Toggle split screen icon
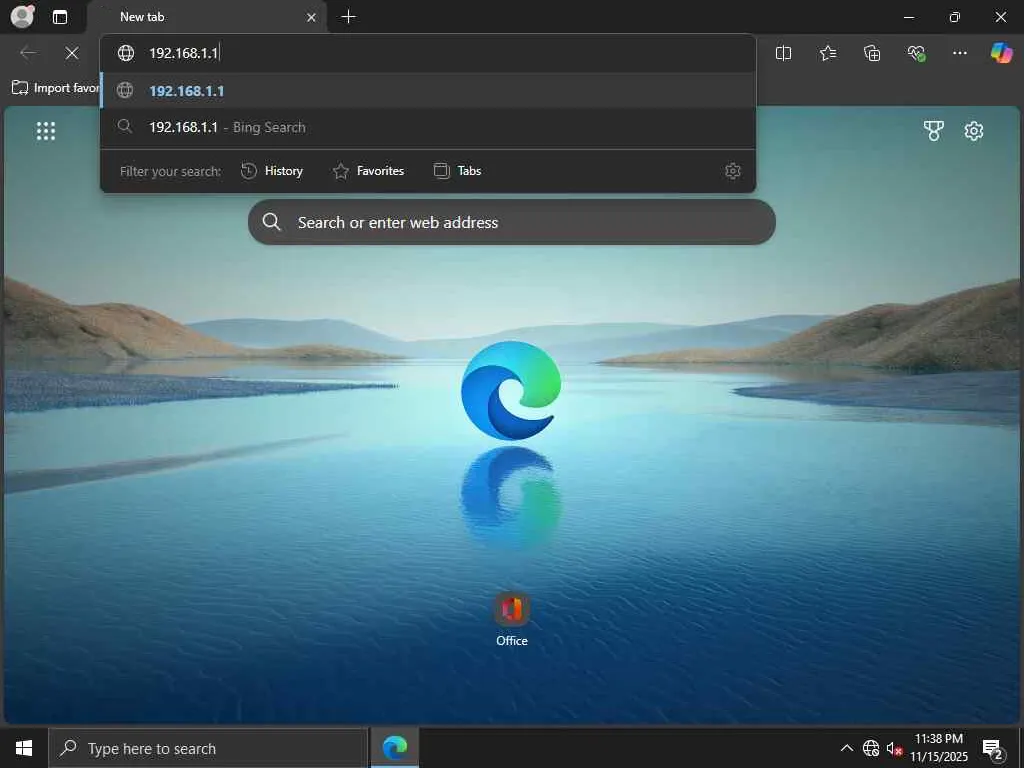Image resolution: width=1024 pixels, height=768 pixels. coord(783,53)
